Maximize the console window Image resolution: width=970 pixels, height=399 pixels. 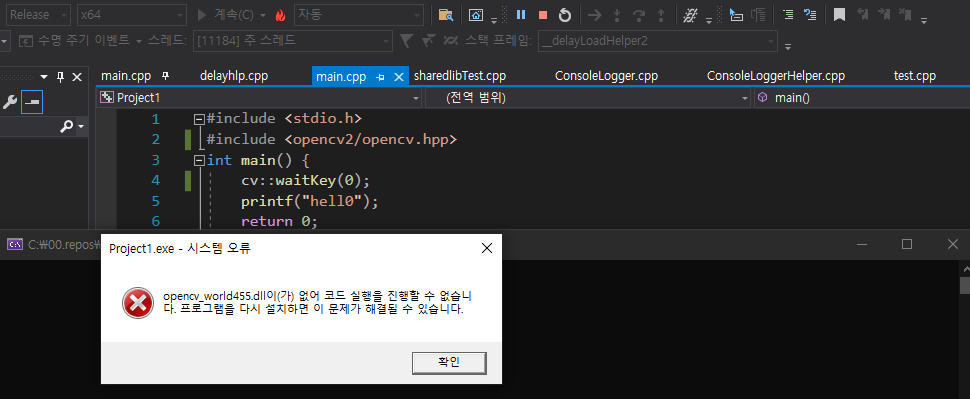click(907, 244)
